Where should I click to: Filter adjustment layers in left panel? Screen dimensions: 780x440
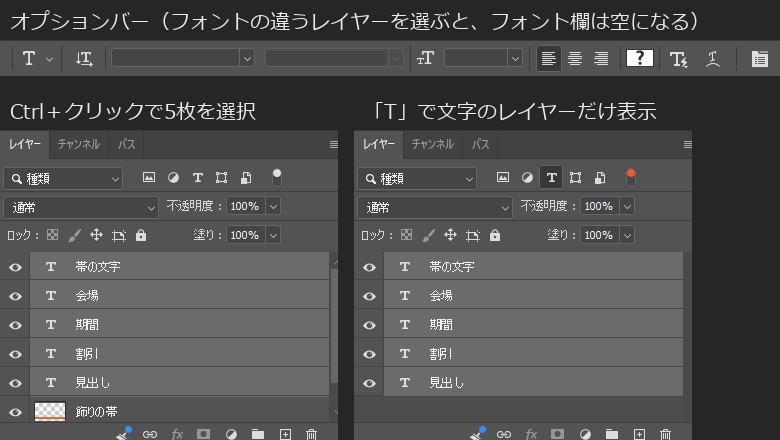pyautogui.click(x=173, y=177)
